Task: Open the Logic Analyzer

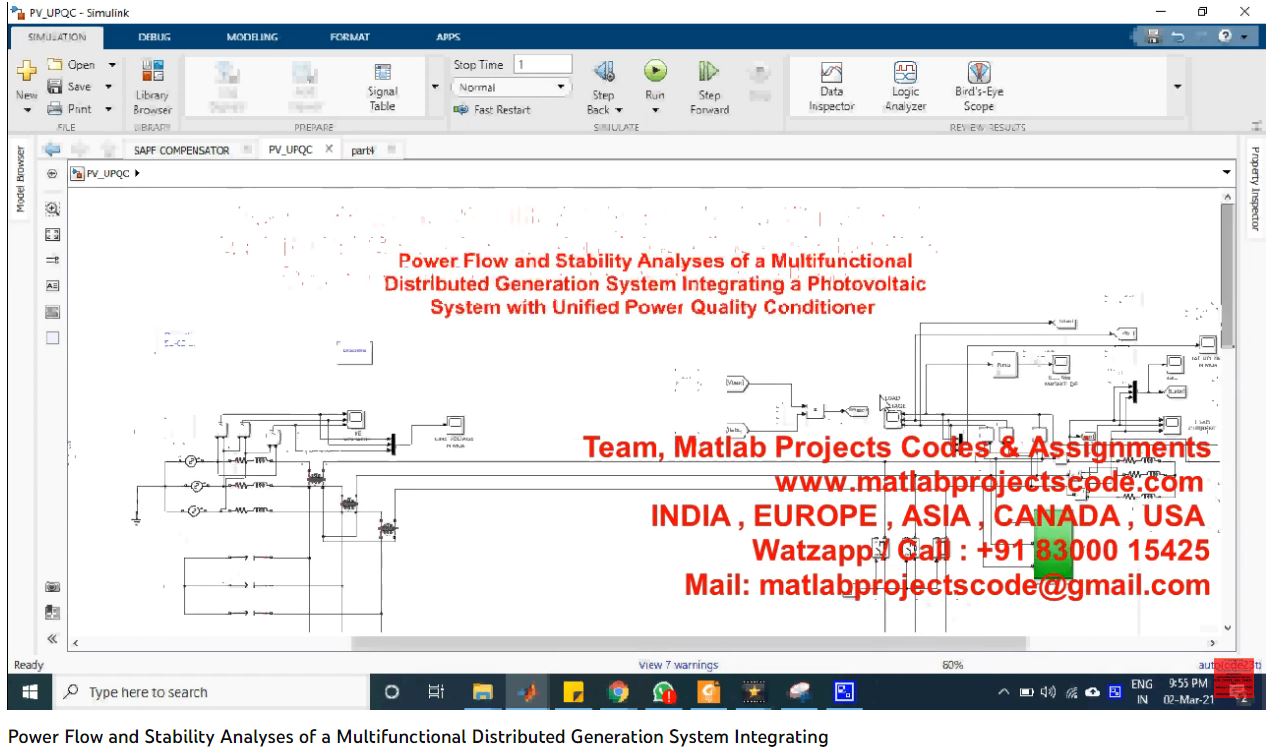Action: 905,86
